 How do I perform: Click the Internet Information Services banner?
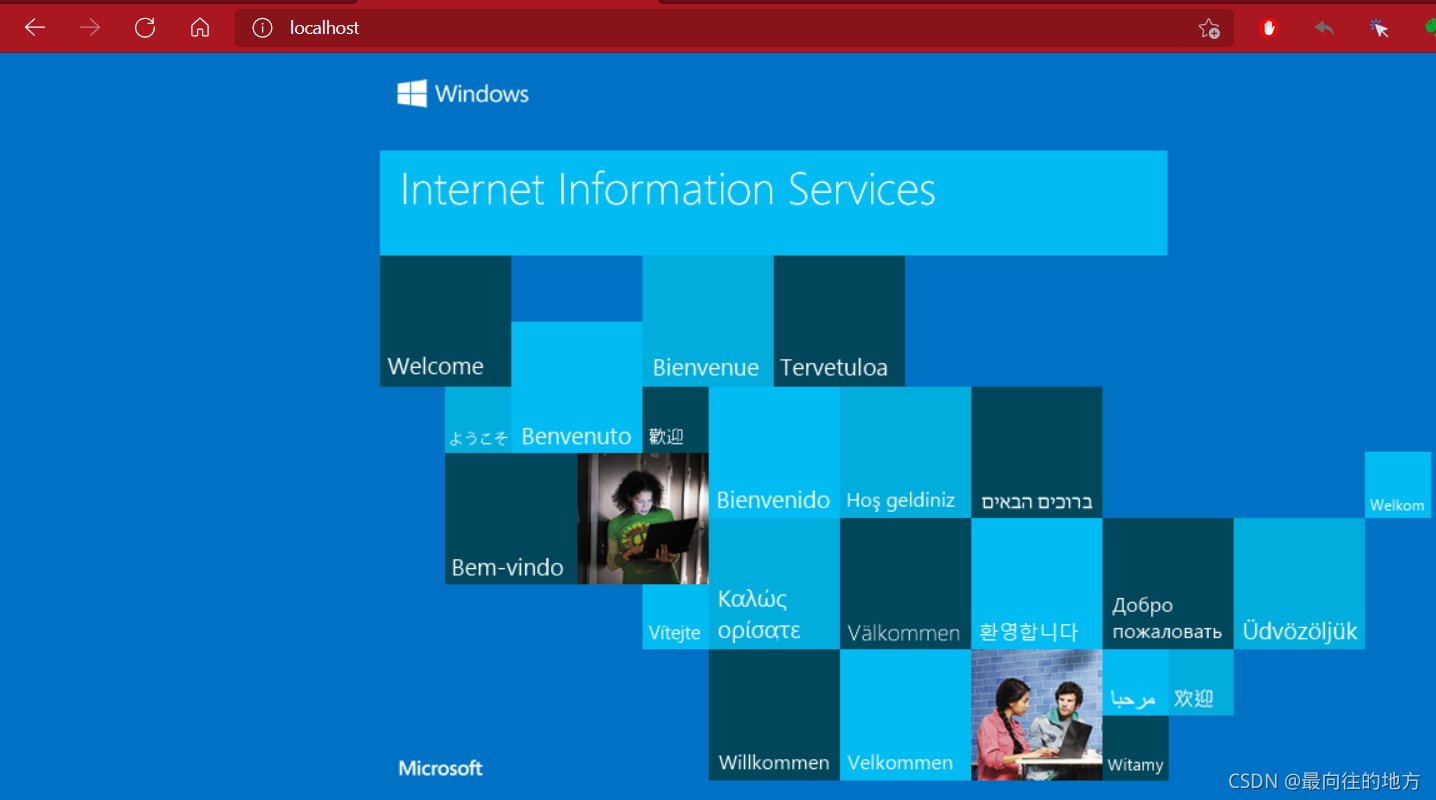point(773,203)
